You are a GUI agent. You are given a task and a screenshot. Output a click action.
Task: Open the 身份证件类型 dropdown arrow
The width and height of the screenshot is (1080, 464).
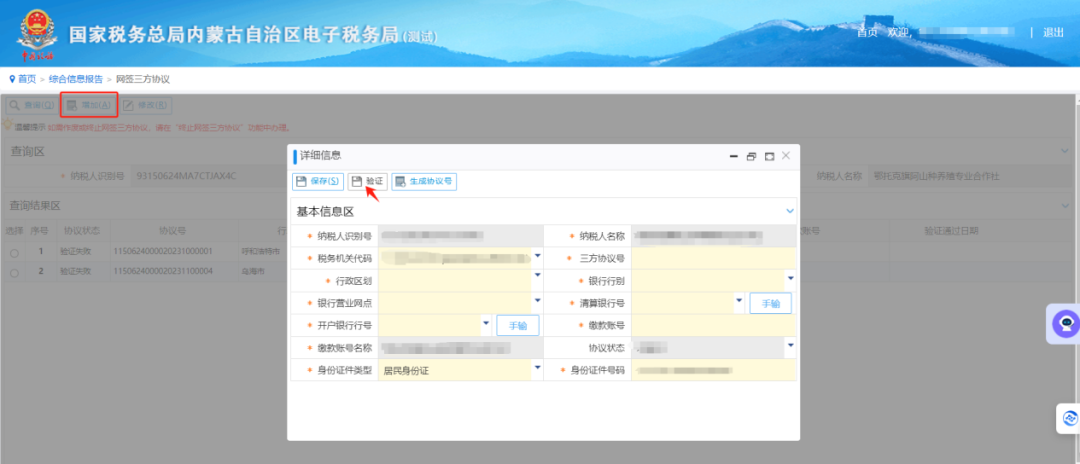click(x=537, y=368)
